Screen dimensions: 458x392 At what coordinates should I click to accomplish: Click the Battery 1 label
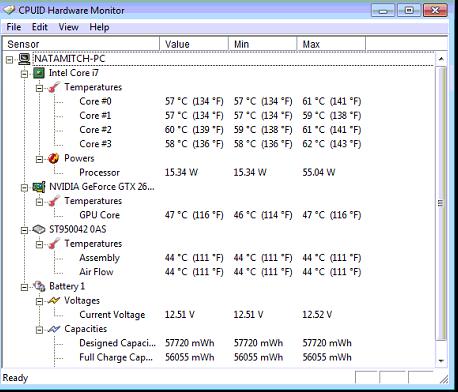click(67, 286)
